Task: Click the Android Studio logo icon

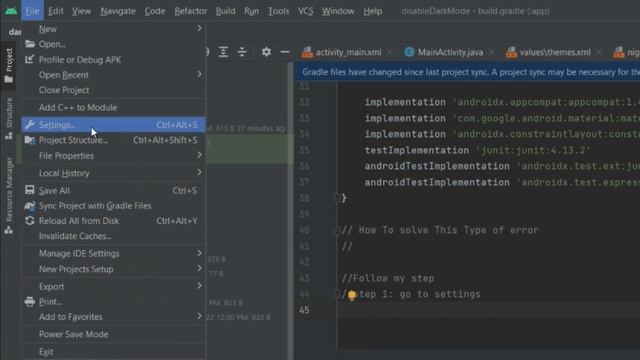Action: tap(11, 11)
